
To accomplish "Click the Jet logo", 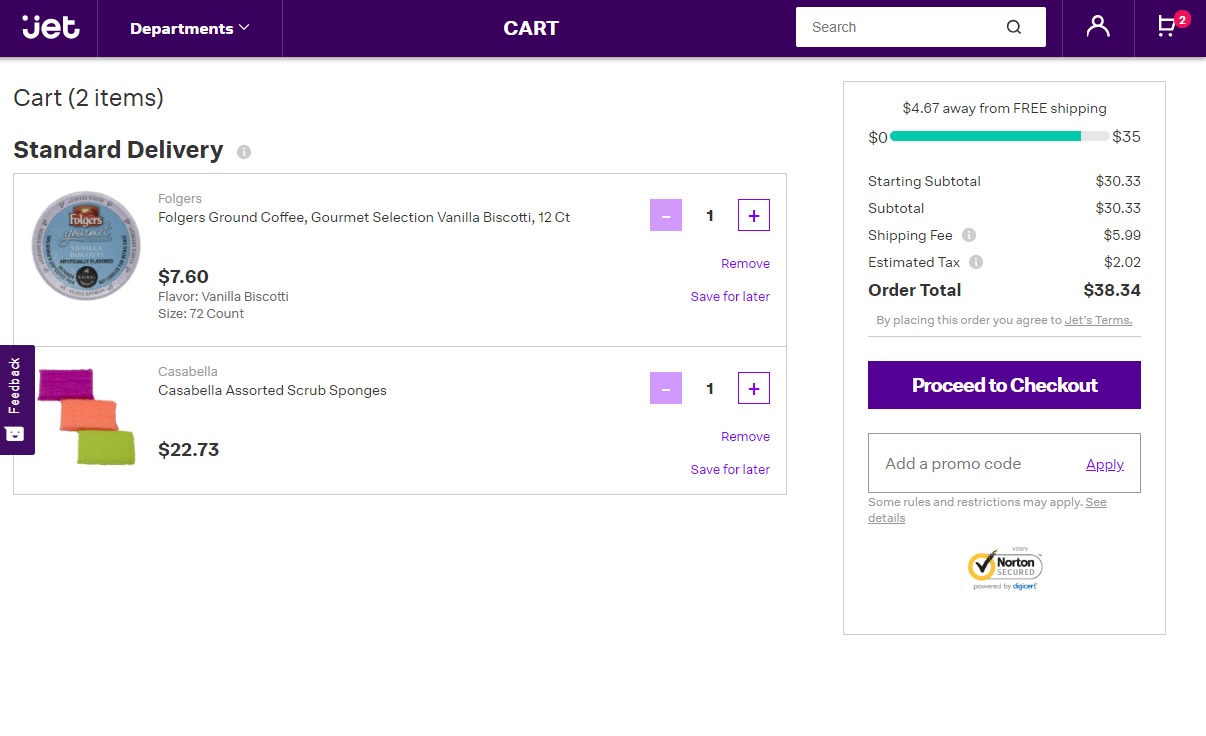I will tap(51, 27).
